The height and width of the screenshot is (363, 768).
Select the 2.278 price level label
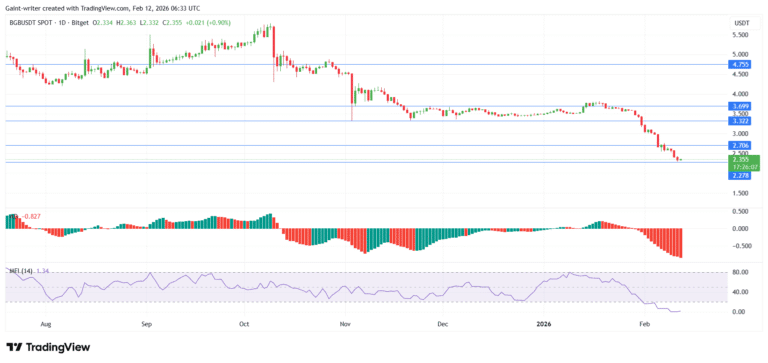tap(739, 175)
